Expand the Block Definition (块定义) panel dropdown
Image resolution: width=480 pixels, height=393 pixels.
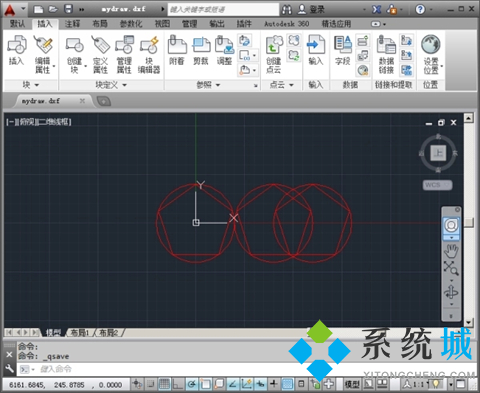point(111,85)
